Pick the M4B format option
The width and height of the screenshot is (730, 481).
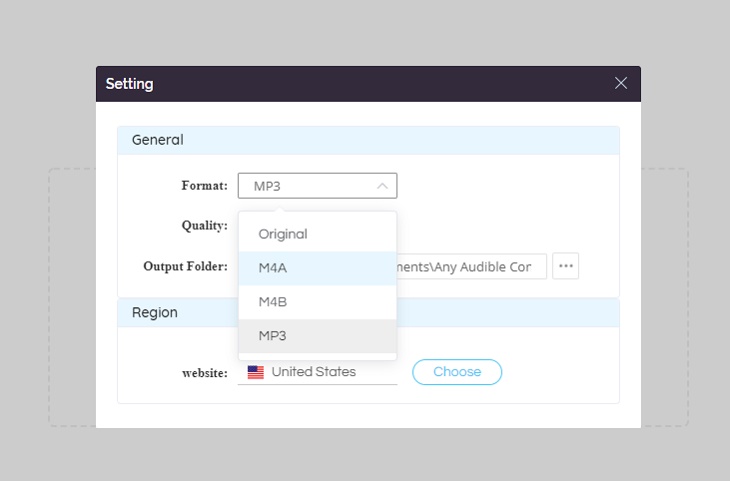[318, 302]
